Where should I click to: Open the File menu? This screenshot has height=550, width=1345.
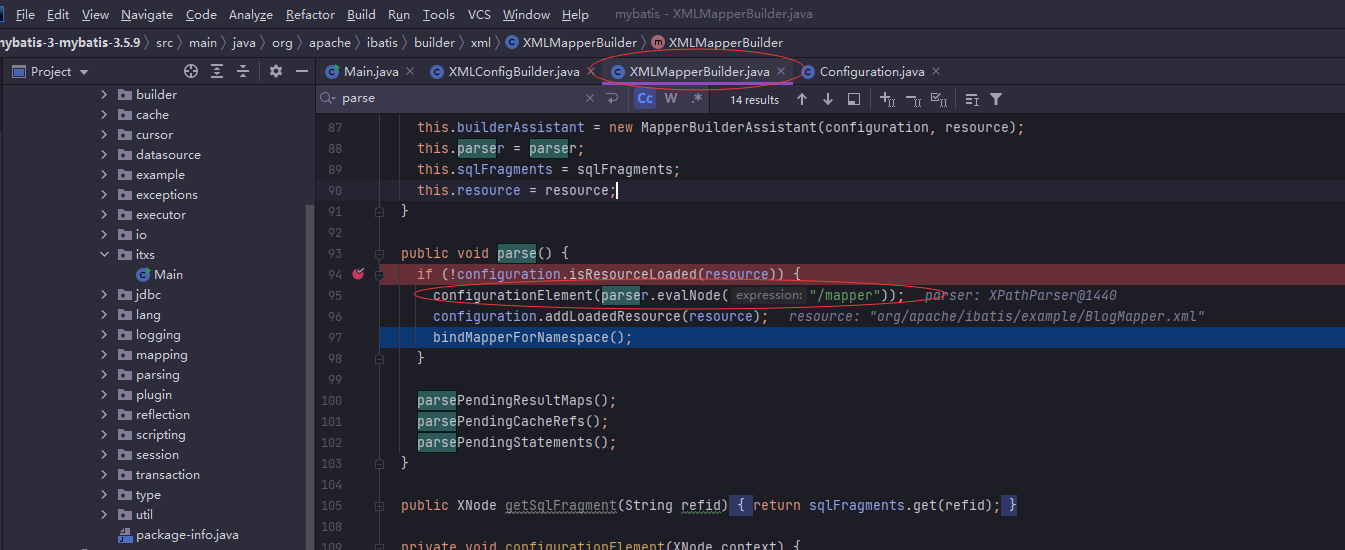[x=25, y=15]
